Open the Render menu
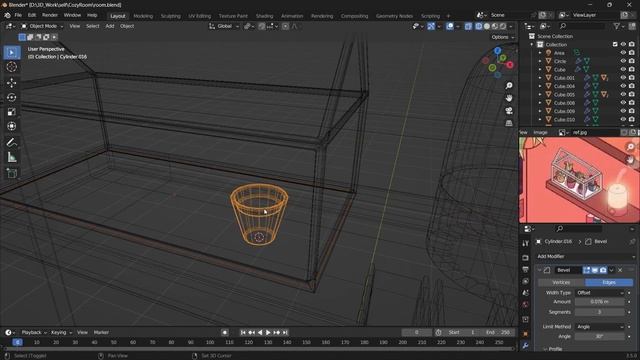The height and width of the screenshot is (360, 640). click(50, 15)
